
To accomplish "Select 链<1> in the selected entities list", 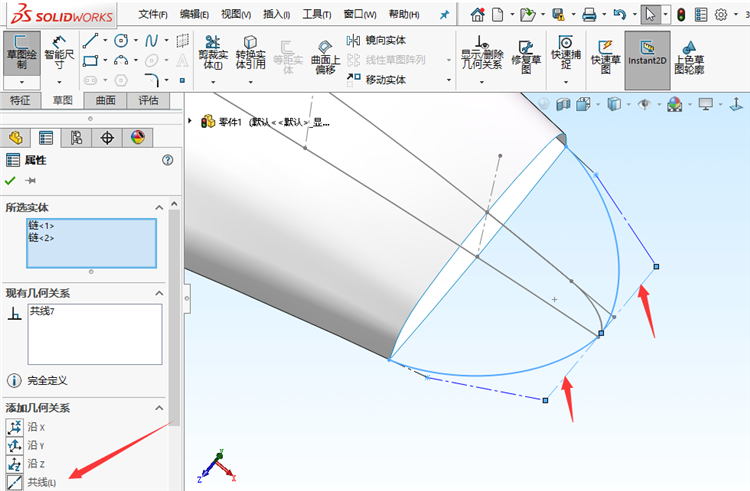I will 41,225.
